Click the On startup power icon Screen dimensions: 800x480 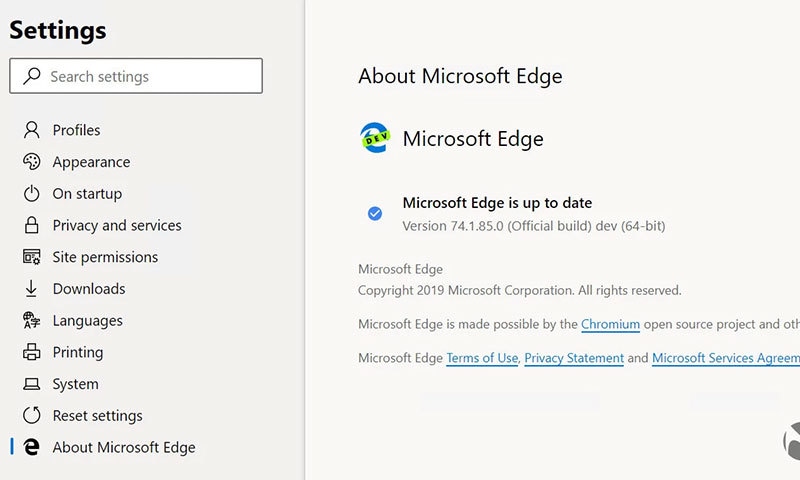click(32, 193)
